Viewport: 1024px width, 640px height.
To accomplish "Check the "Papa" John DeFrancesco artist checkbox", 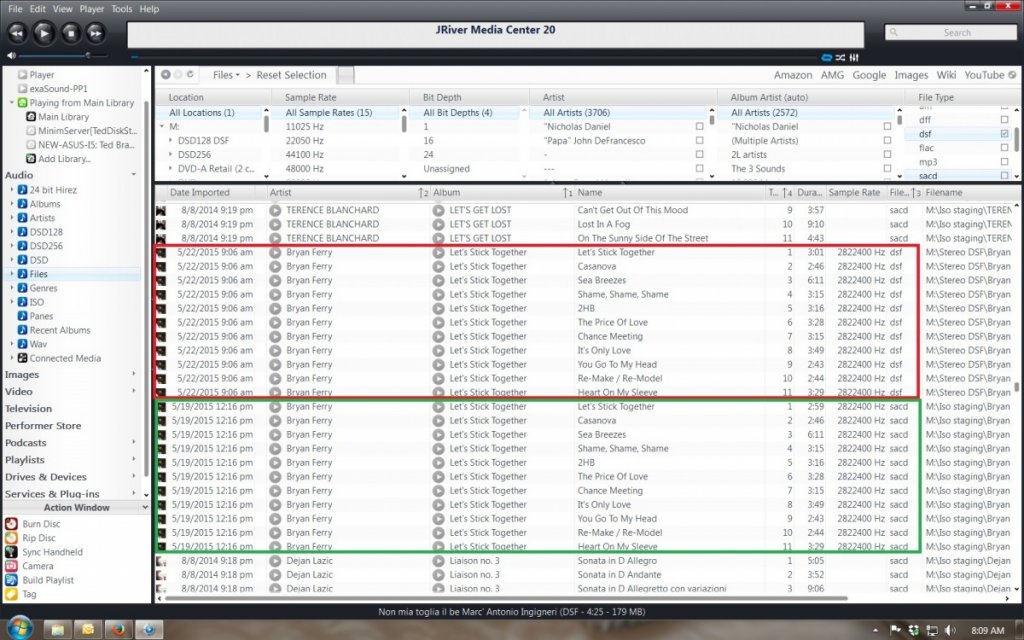I will coord(699,140).
